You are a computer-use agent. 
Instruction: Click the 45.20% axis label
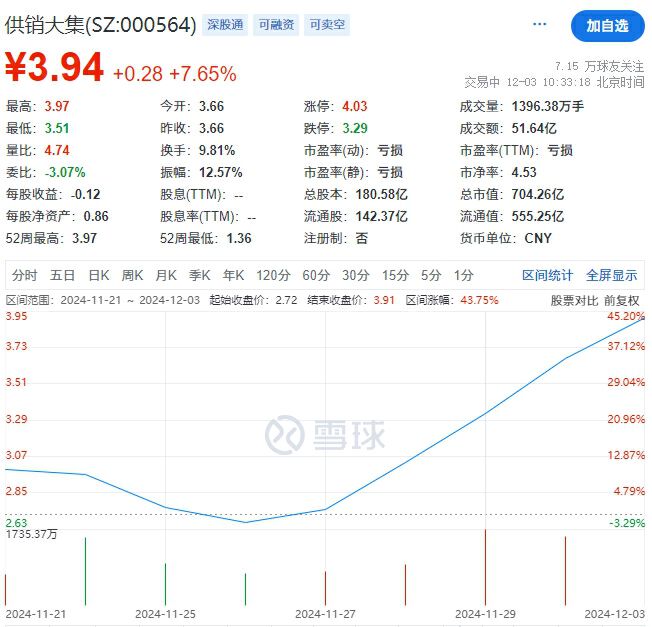pyautogui.click(x=626, y=316)
